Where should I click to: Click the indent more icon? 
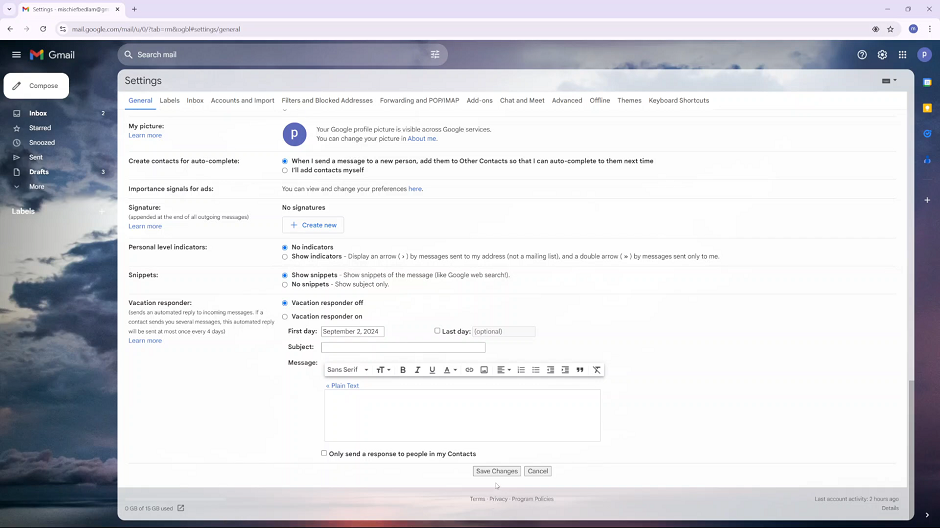[565, 370]
